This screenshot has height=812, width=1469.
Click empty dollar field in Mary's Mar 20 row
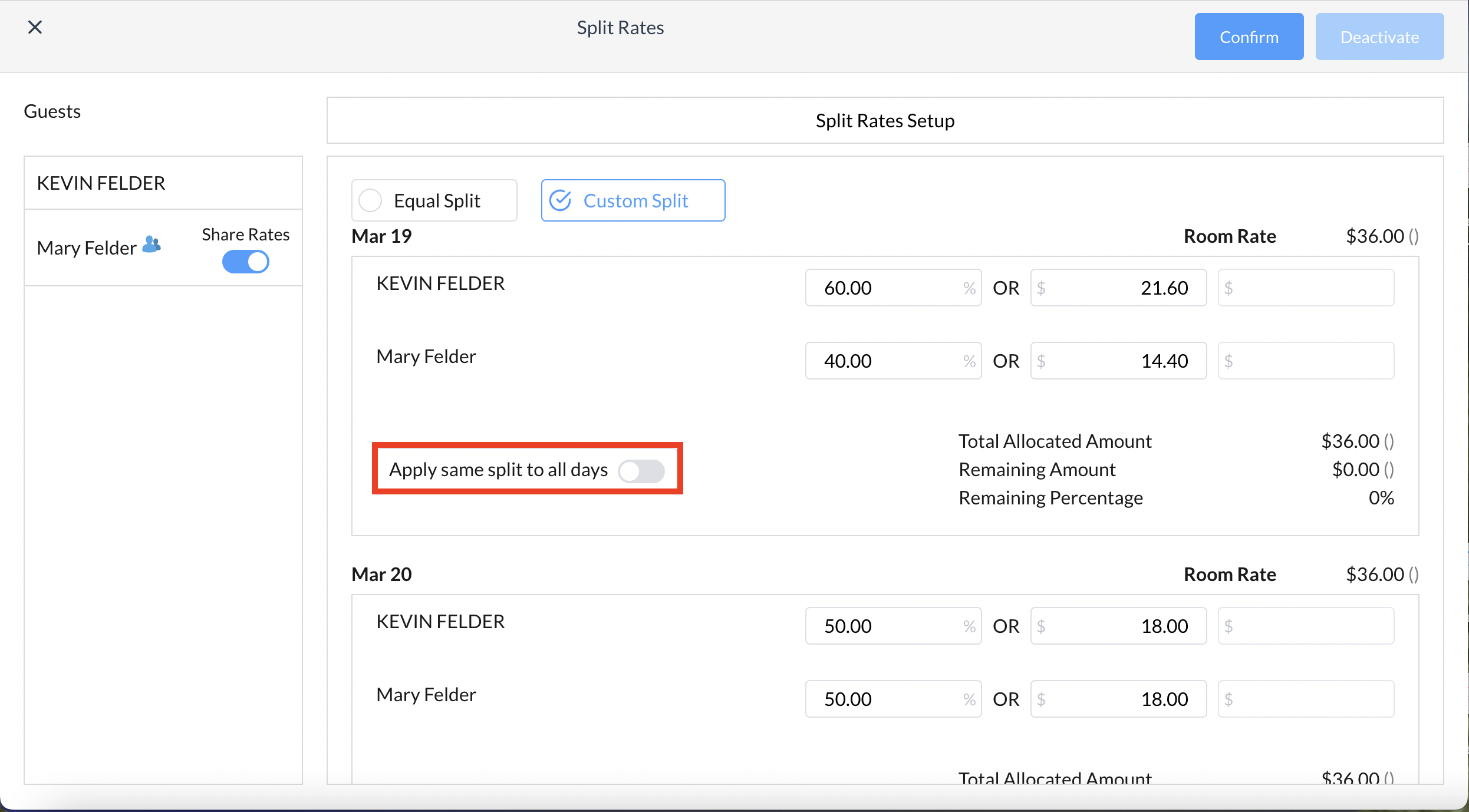(1306, 699)
